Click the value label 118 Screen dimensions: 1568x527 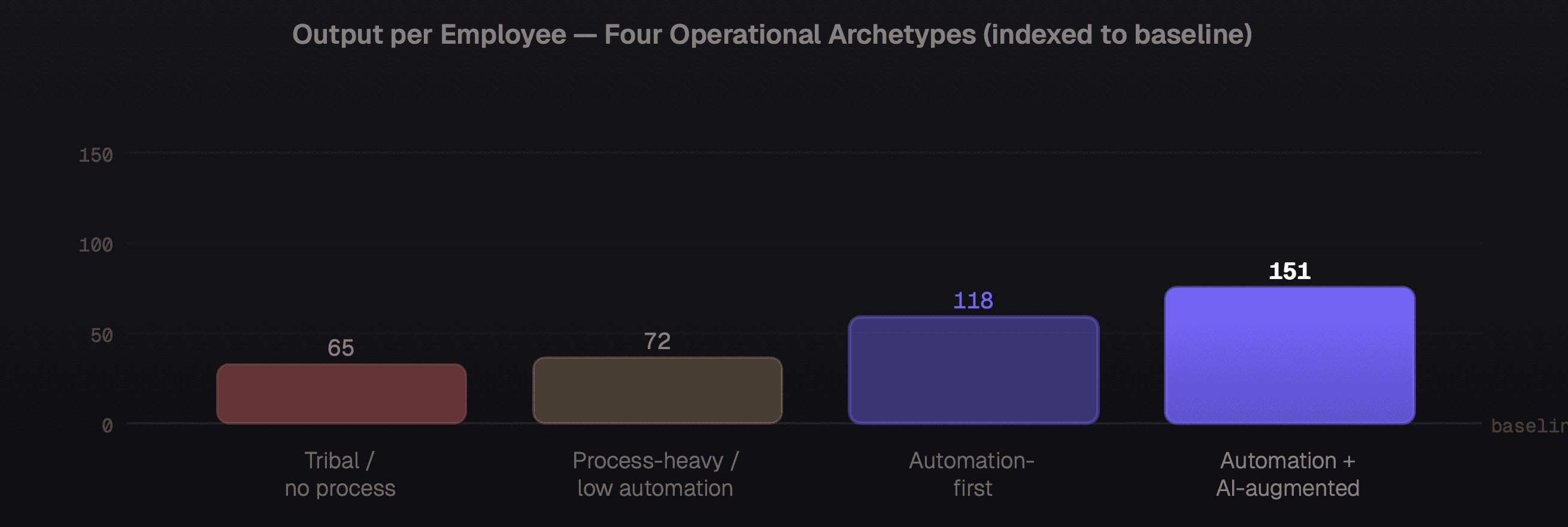click(x=973, y=301)
